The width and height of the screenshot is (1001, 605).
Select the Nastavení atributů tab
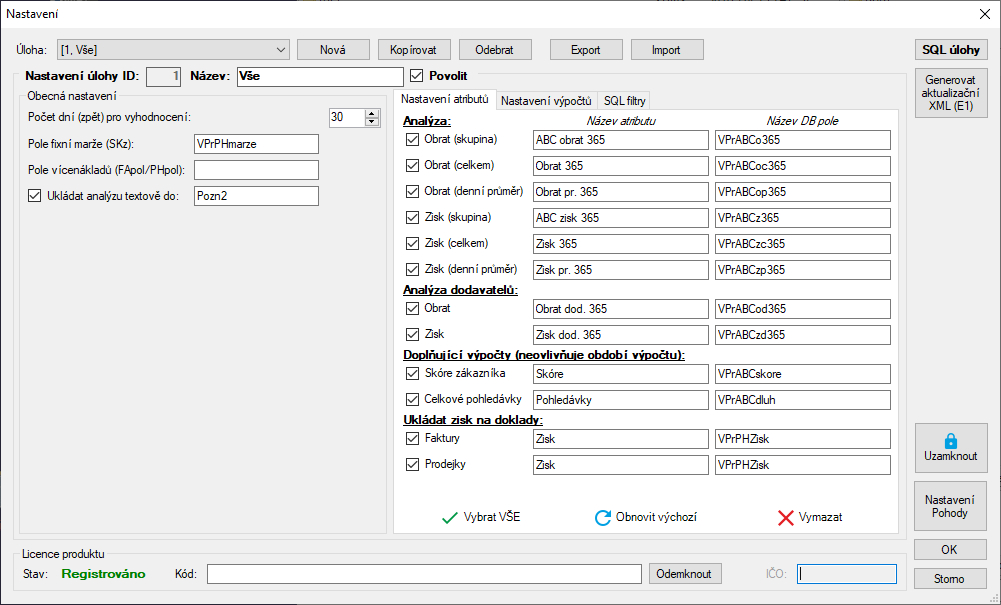pos(444,99)
